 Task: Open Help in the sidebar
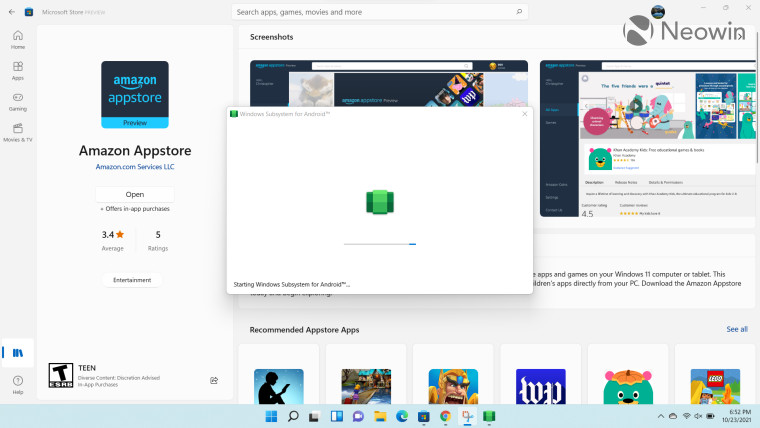tap(18, 385)
